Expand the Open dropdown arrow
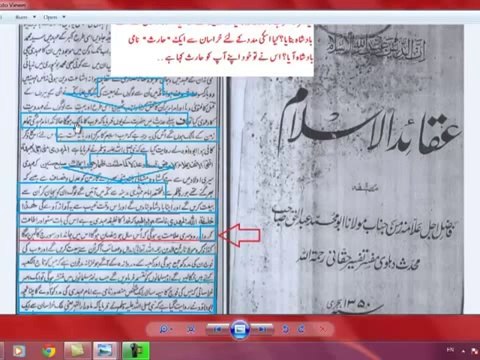 pyautogui.click(x=64, y=17)
